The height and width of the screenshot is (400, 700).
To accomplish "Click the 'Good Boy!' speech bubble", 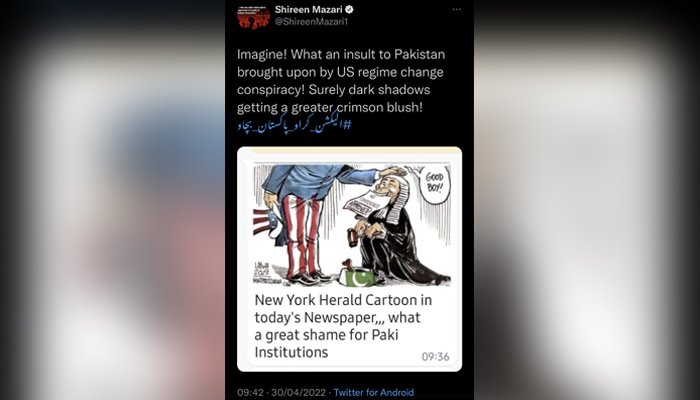I will click(x=434, y=182).
